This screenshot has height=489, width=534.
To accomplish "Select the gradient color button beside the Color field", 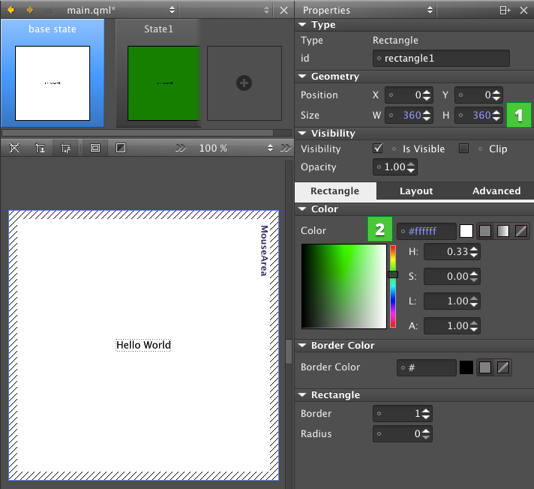I will [x=503, y=231].
